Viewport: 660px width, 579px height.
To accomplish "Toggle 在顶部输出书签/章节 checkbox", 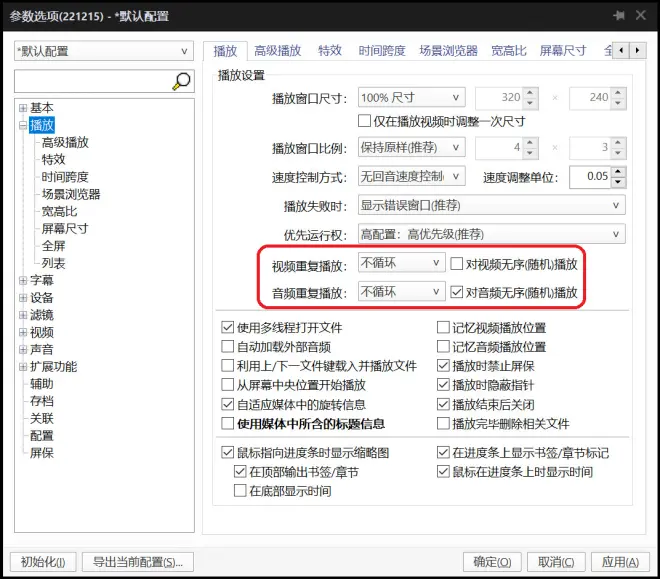I will [x=240, y=472].
